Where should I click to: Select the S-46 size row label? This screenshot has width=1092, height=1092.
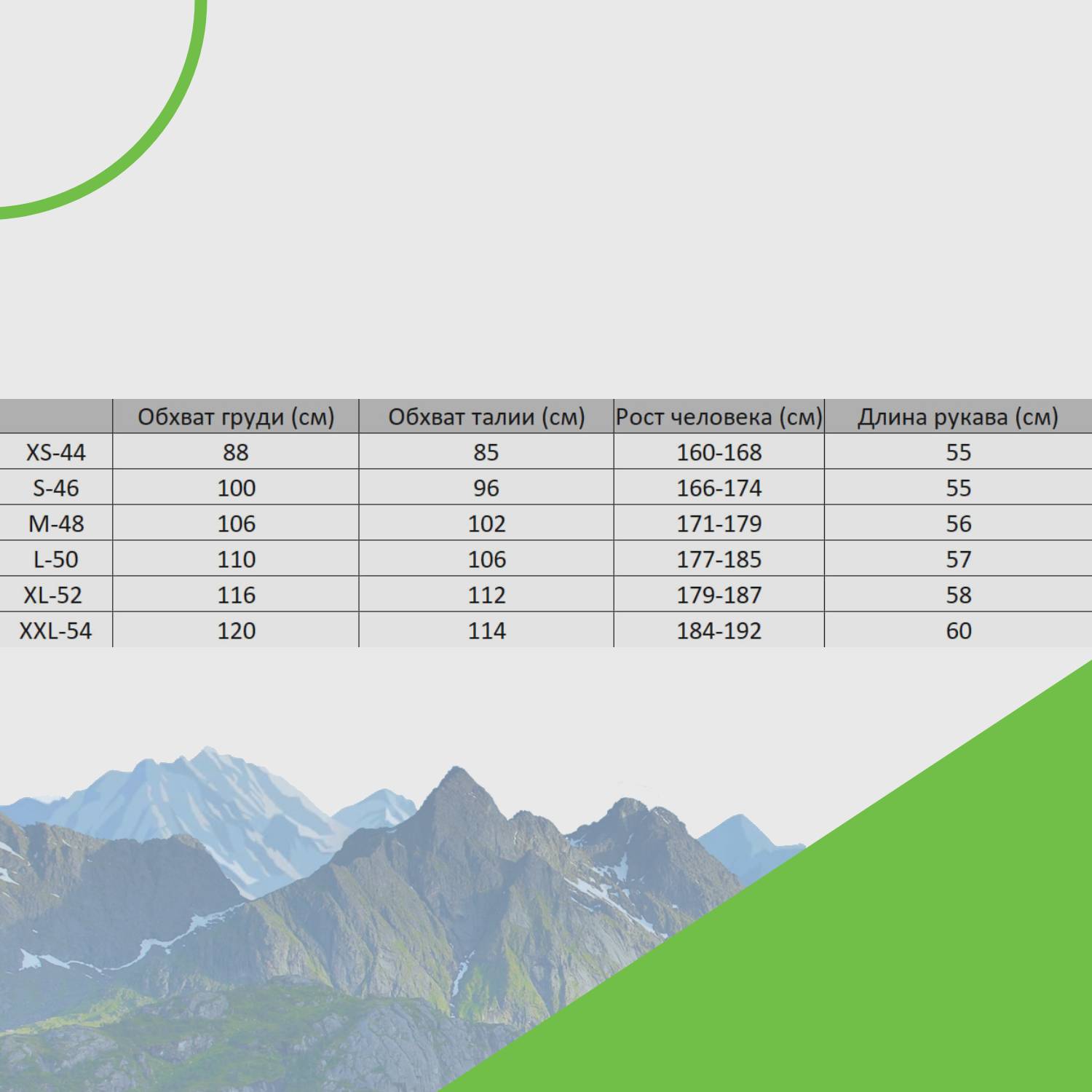click(56, 488)
